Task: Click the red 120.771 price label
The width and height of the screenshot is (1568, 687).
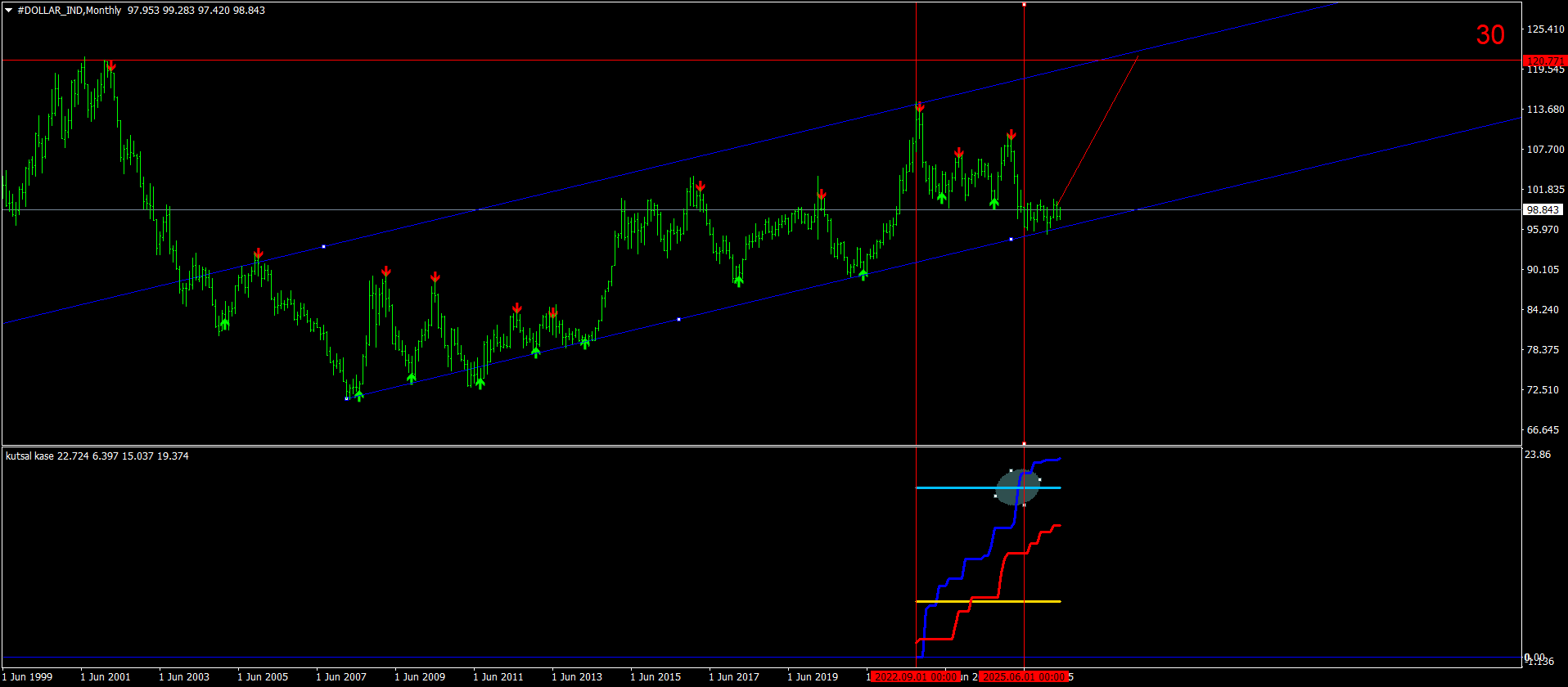Action: [x=1545, y=61]
